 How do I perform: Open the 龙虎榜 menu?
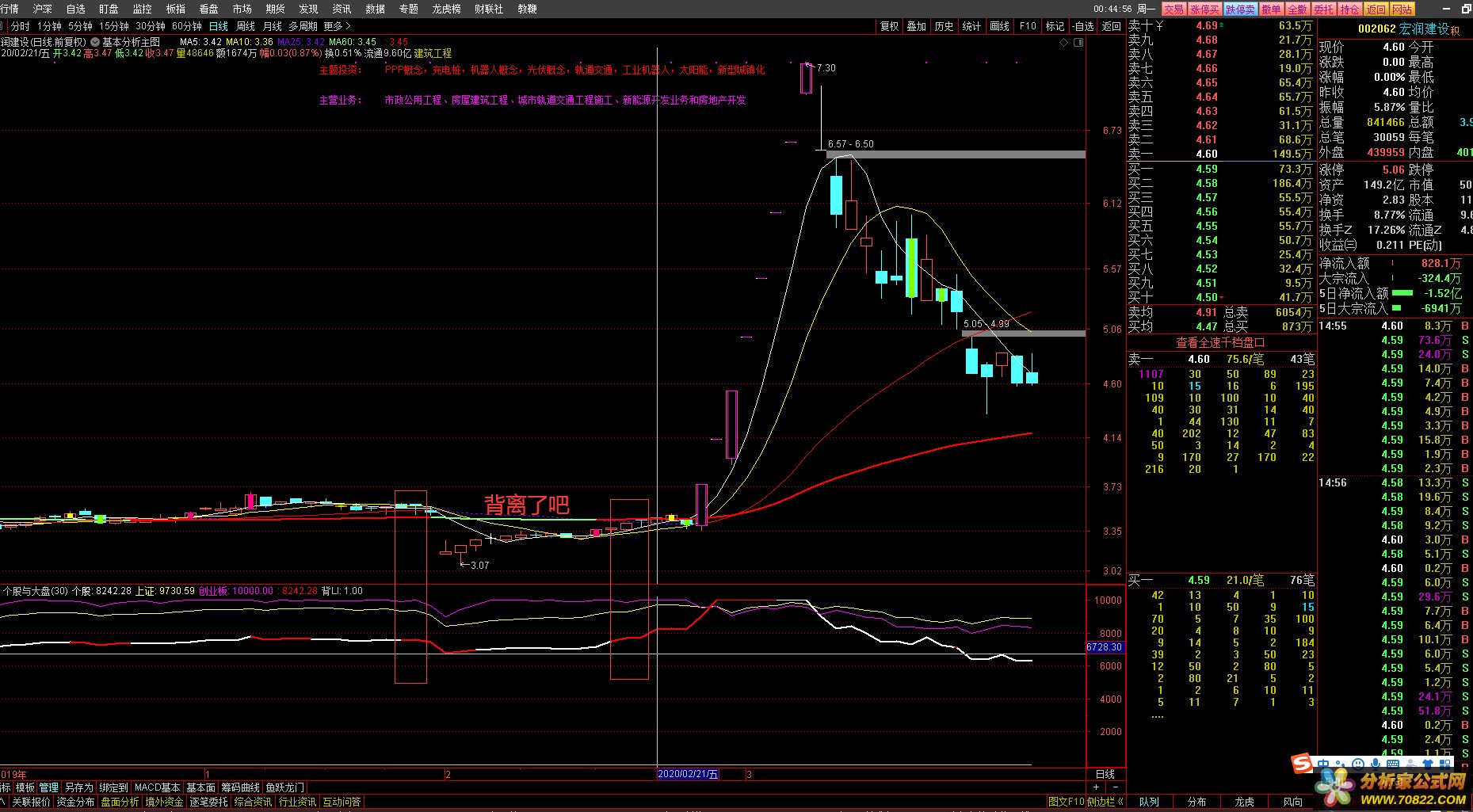click(446, 9)
